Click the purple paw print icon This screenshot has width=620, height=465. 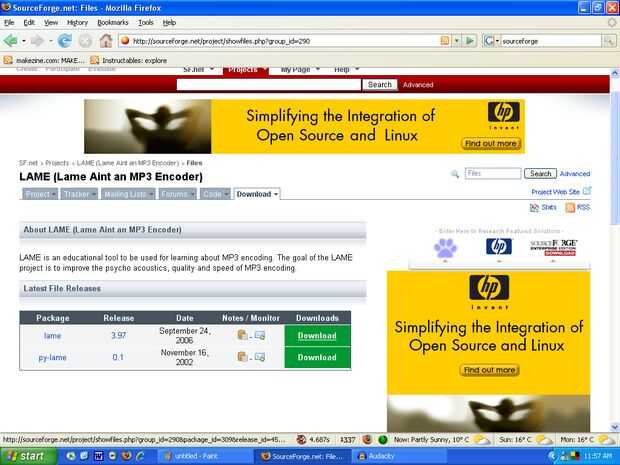(x=445, y=248)
